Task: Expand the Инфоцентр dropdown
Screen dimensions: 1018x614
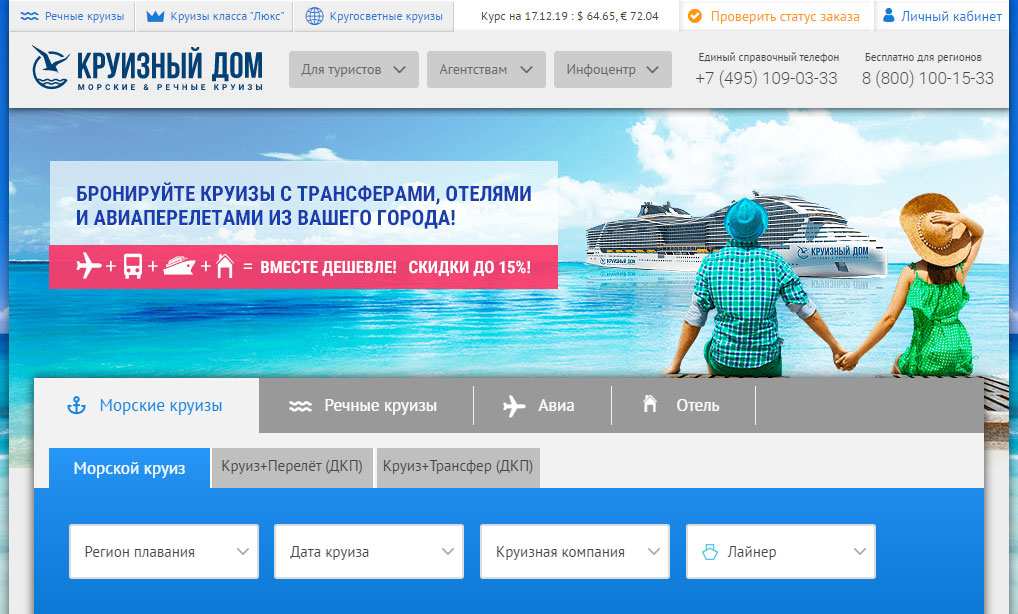Action: coord(612,70)
